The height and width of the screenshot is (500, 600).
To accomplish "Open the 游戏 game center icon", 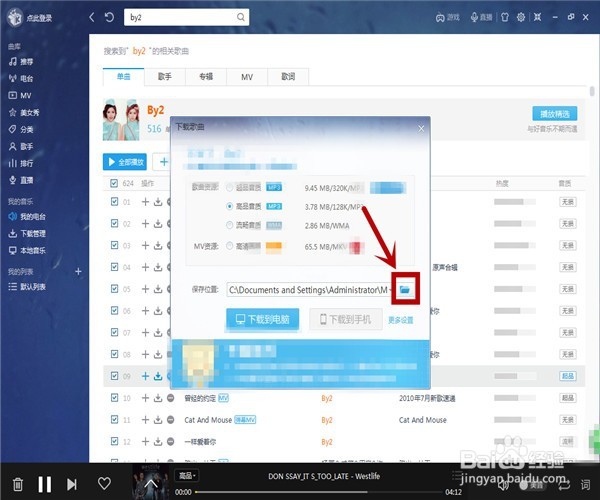I will pyautogui.click(x=447, y=17).
